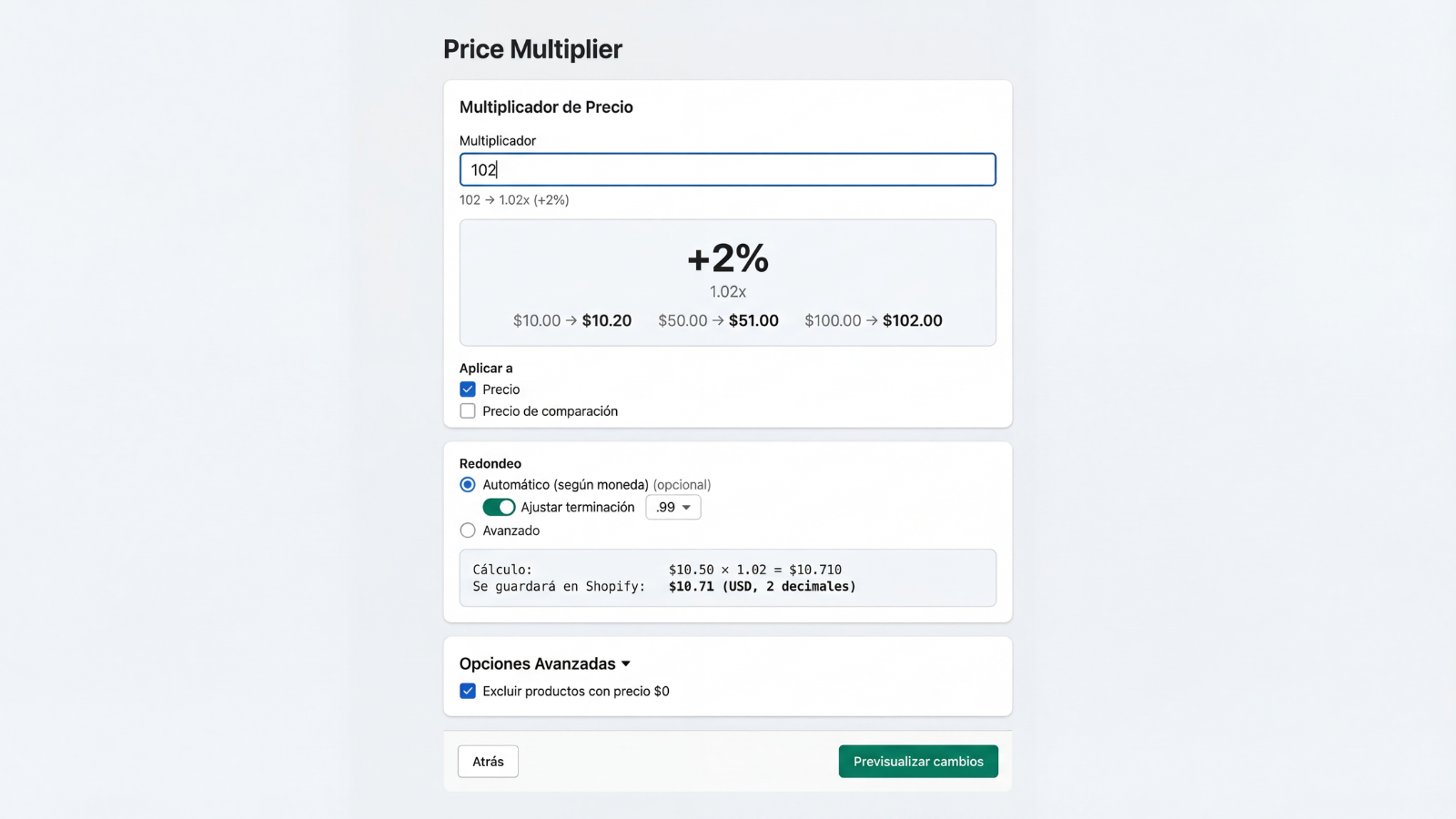Viewport: 1456px width, 819px height.
Task: Click the "Opciones Avanzadas" disclosure triangle
Action: pyautogui.click(x=626, y=664)
